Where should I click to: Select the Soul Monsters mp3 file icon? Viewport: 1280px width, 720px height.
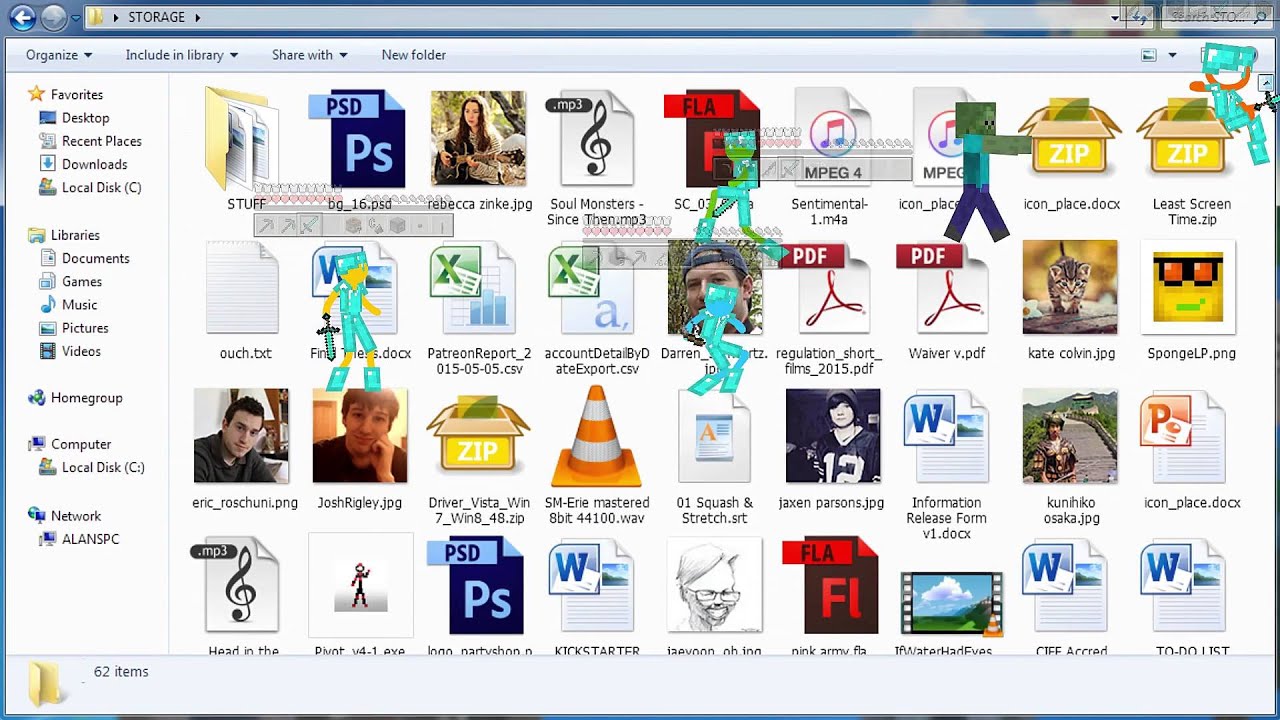(x=592, y=138)
